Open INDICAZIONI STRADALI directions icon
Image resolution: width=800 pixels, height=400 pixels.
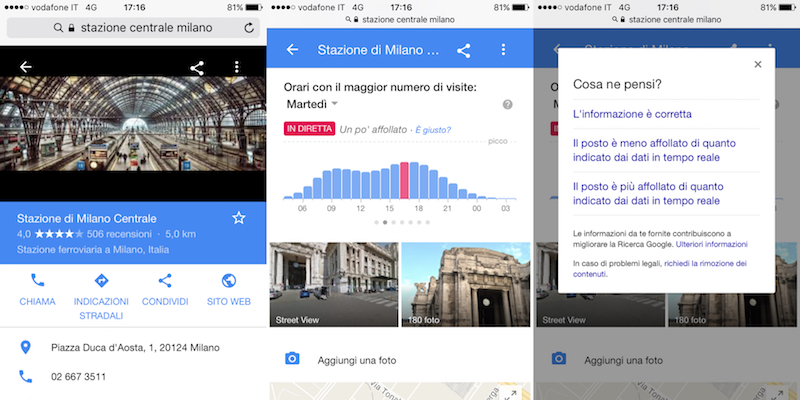(x=101, y=281)
